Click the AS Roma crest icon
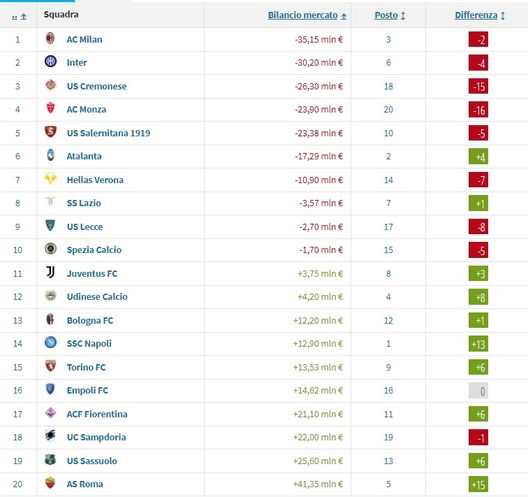This screenshot has width=528, height=497. coord(51,483)
